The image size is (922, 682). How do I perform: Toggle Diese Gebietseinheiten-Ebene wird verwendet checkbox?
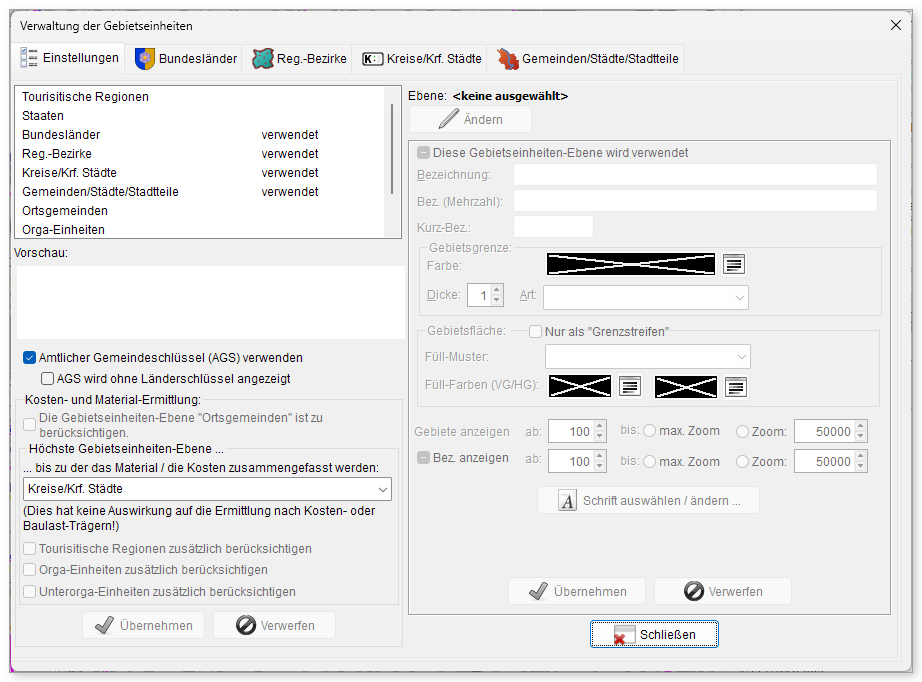pyautogui.click(x=423, y=153)
